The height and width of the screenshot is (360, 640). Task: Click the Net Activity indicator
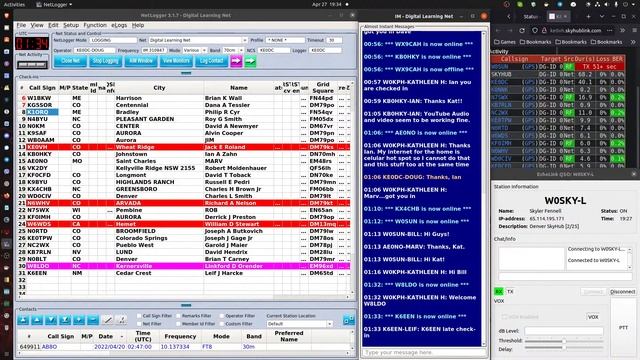(32, 64)
